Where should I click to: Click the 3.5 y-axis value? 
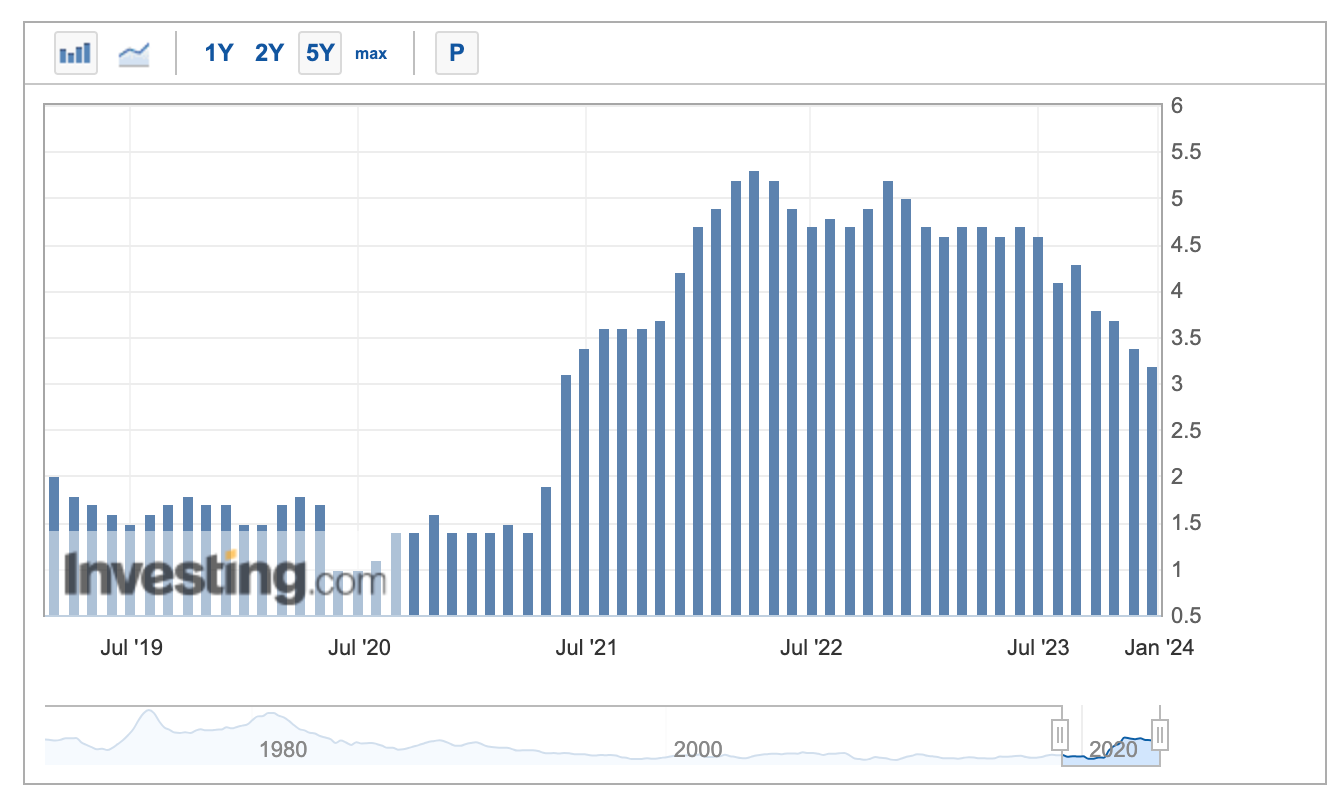click(1186, 338)
